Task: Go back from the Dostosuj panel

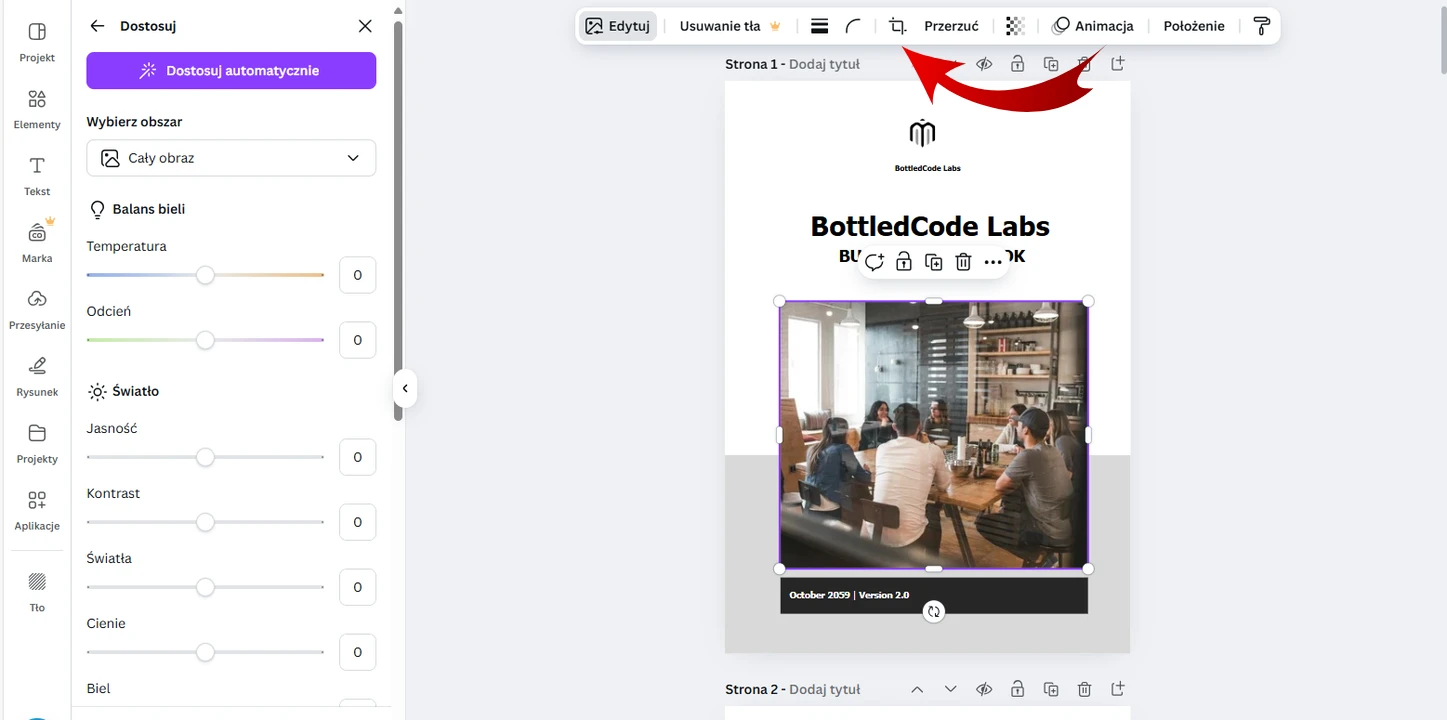Action: tap(97, 26)
